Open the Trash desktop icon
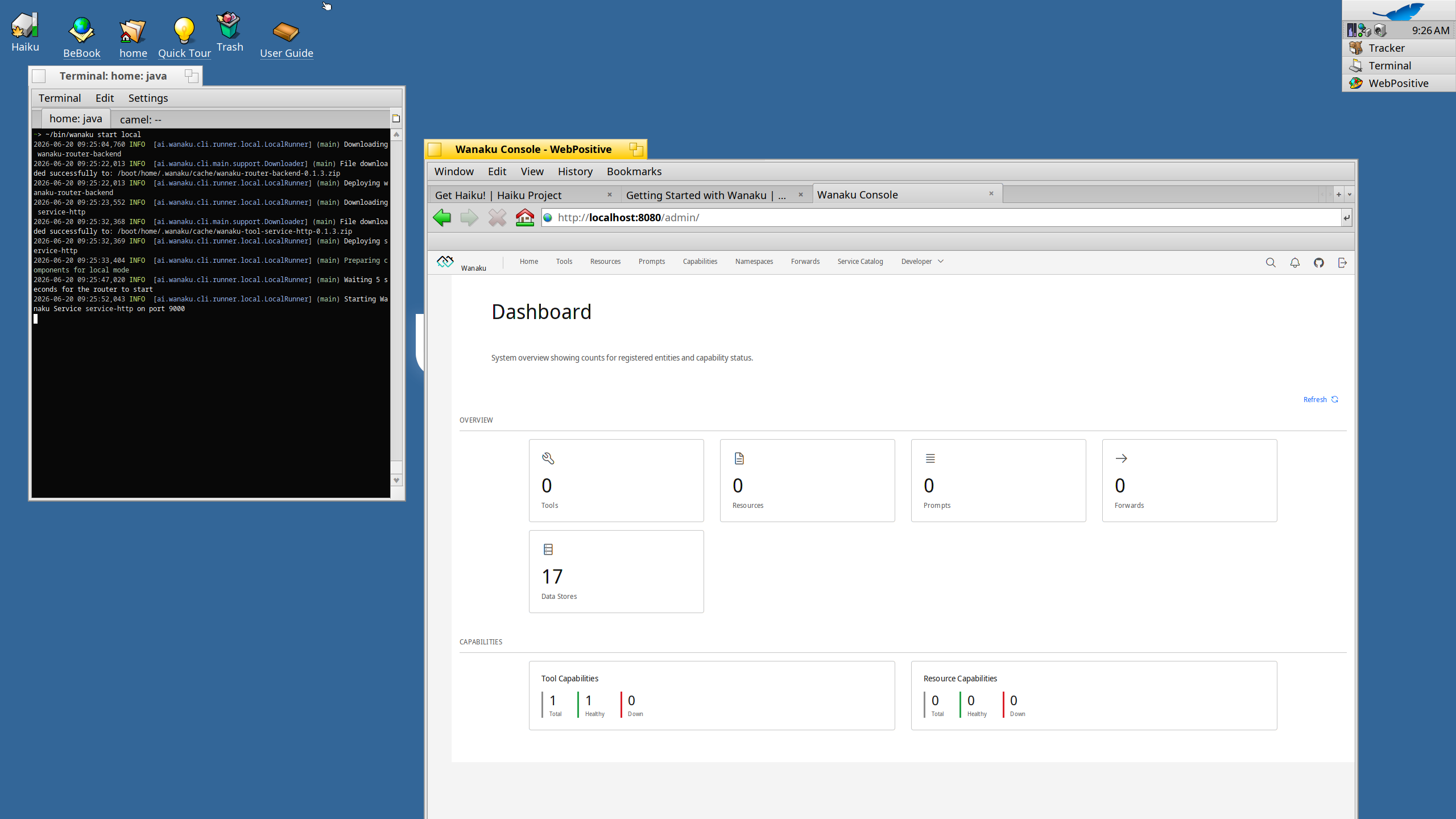The width and height of the screenshot is (1456, 819). [229, 32]
